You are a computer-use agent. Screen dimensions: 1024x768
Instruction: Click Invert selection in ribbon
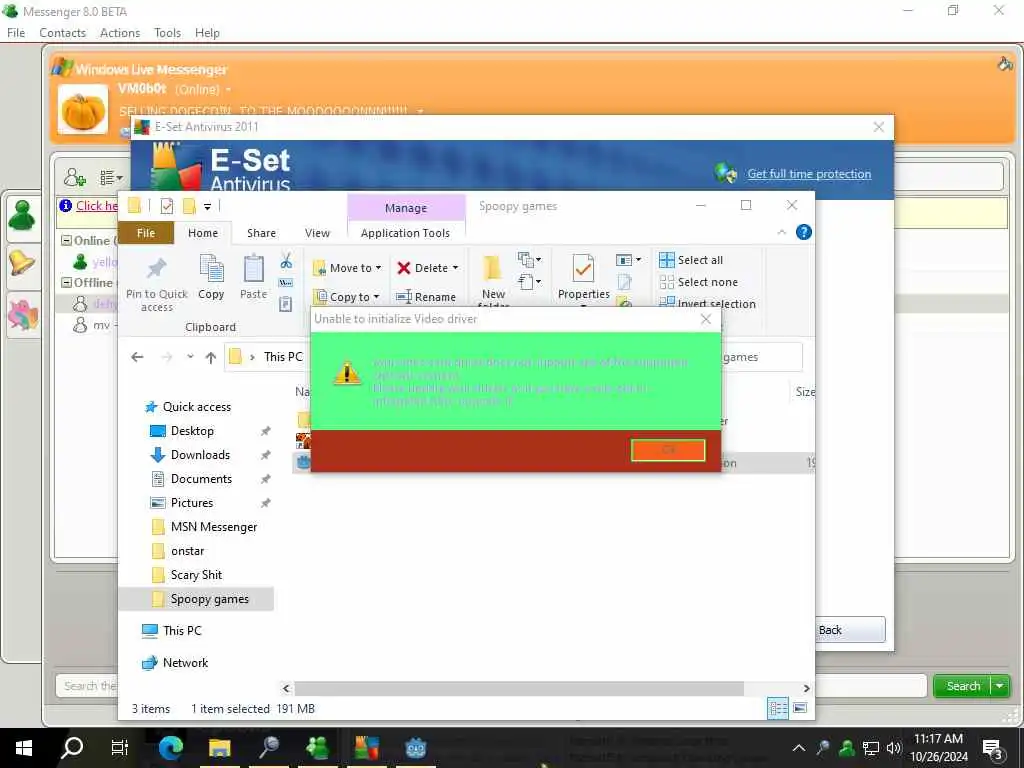pos(707,304)
